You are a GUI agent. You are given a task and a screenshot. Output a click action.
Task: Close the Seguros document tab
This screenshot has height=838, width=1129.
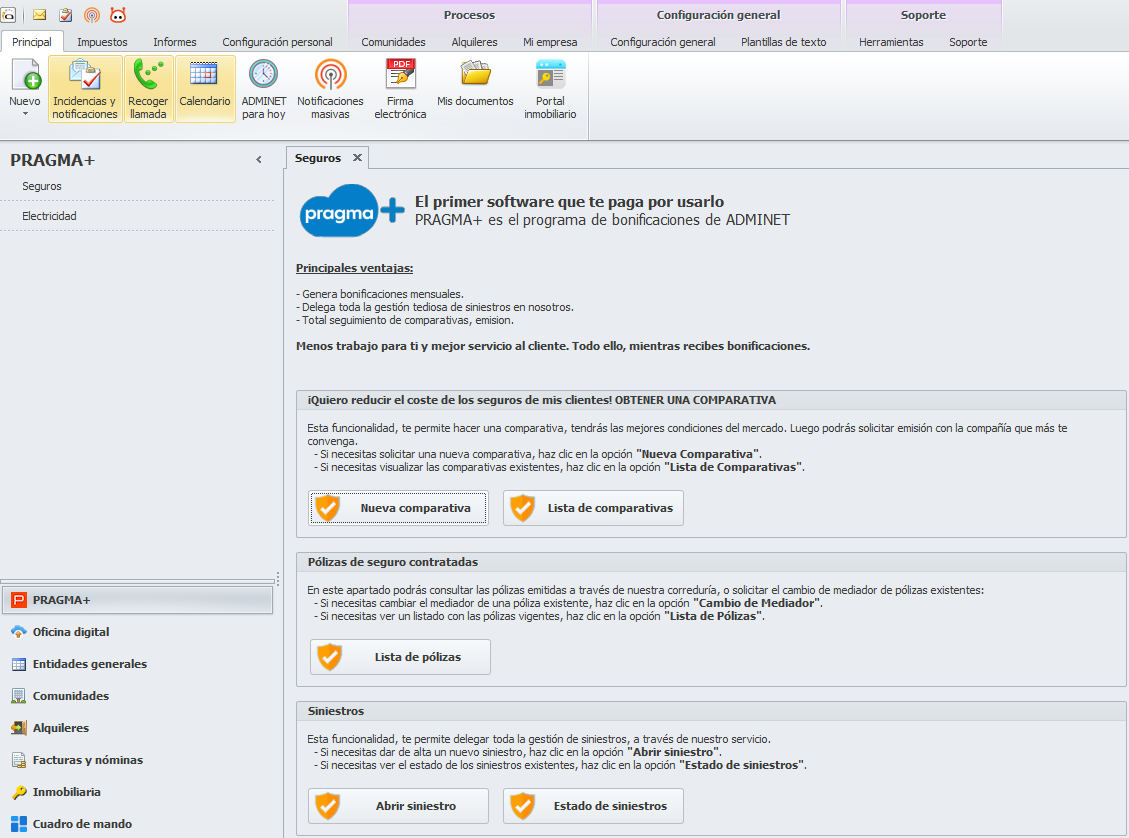pyautogui.click(x=357, y=158)
